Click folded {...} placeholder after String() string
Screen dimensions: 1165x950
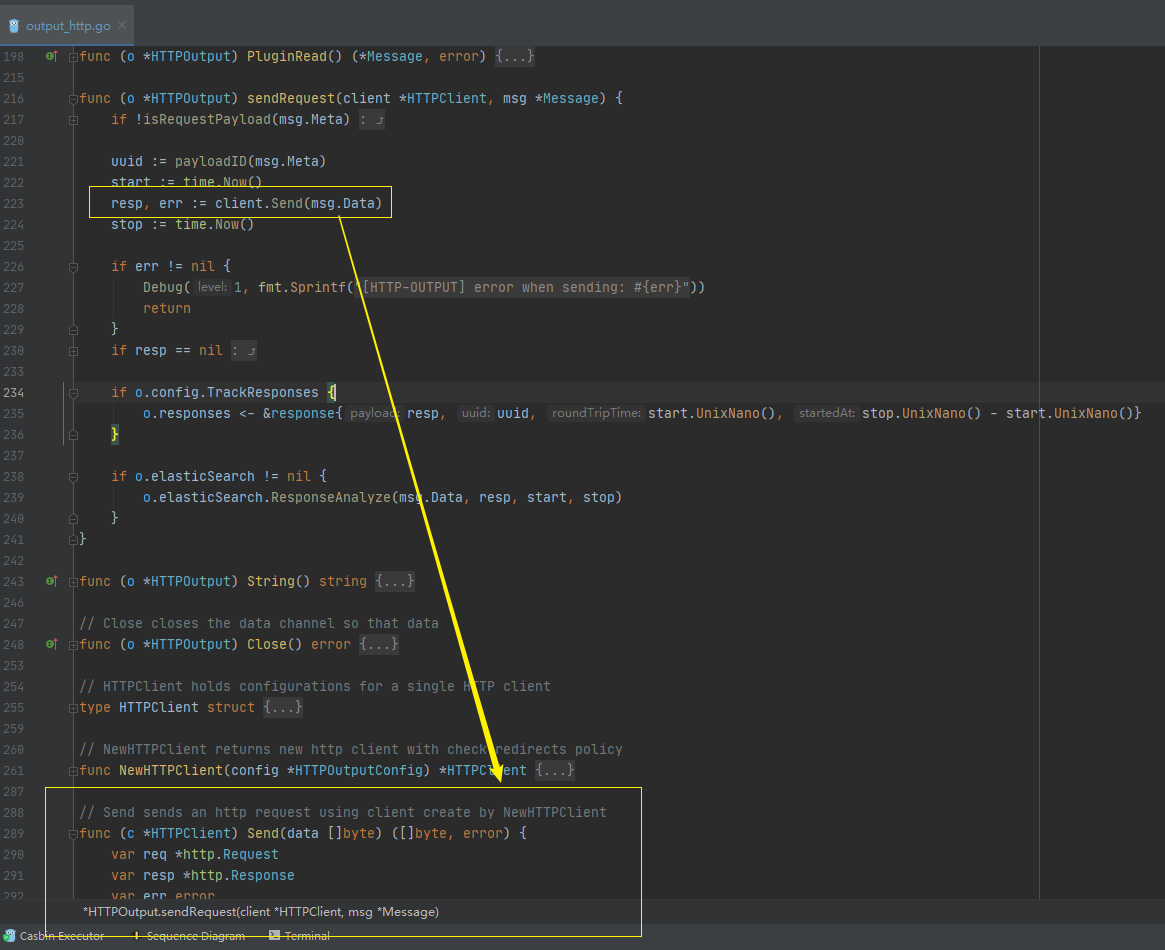(x=395, y=581)
